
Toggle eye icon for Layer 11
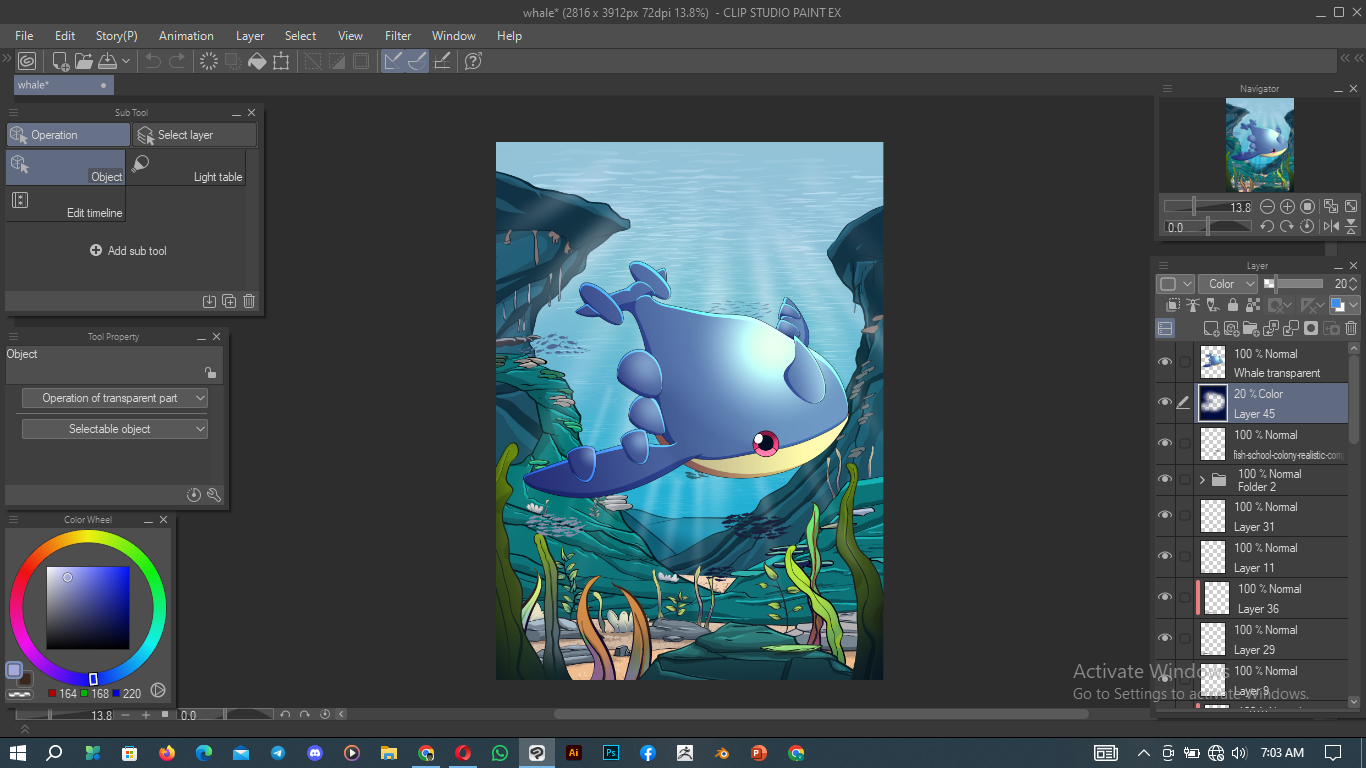(1165, 557)
